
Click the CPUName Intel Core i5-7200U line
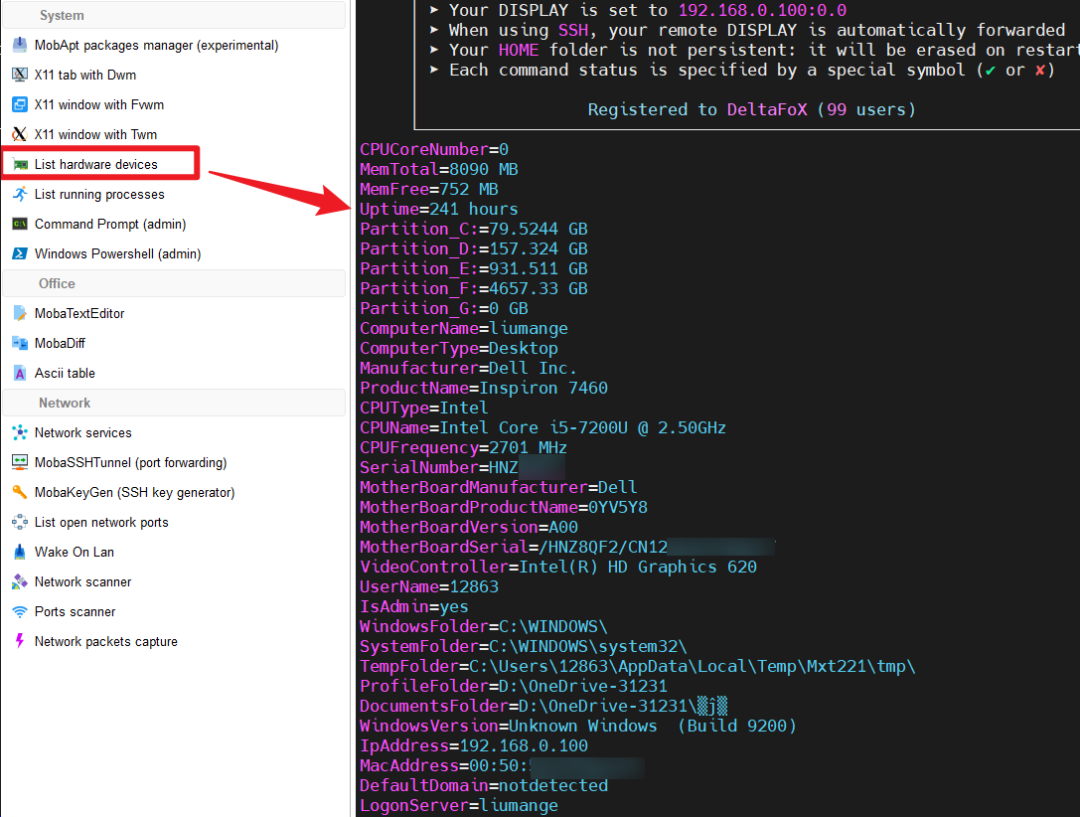[x=543, y=428]
